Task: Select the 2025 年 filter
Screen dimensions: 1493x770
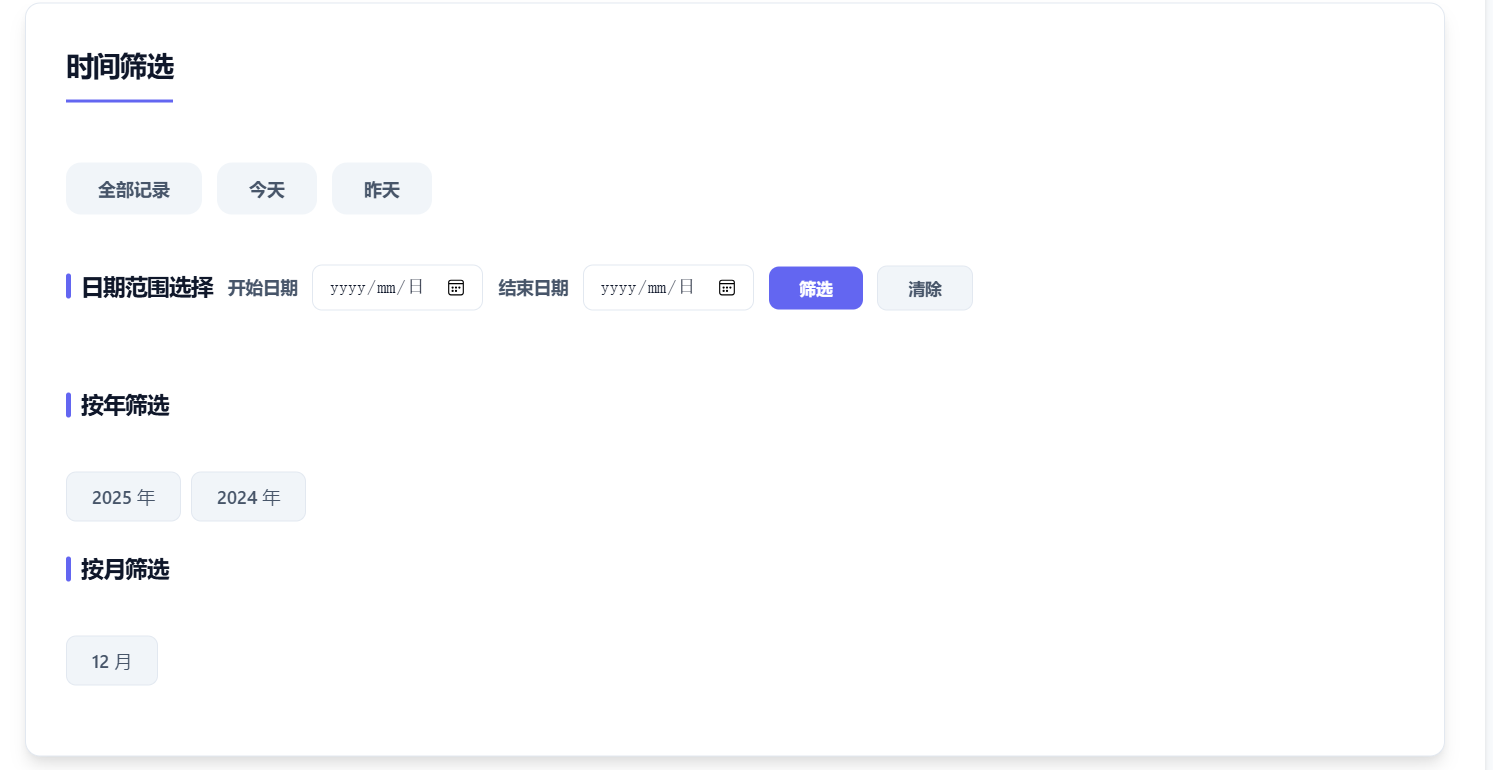Action: 123,496
